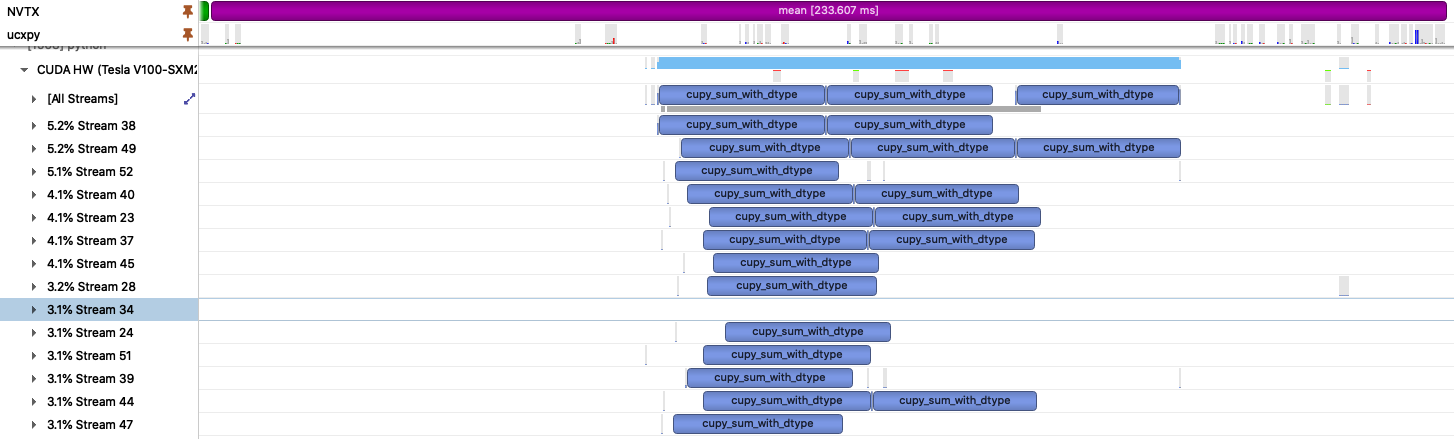Select the '4.1% Stream 45' label

pos(90,264)
